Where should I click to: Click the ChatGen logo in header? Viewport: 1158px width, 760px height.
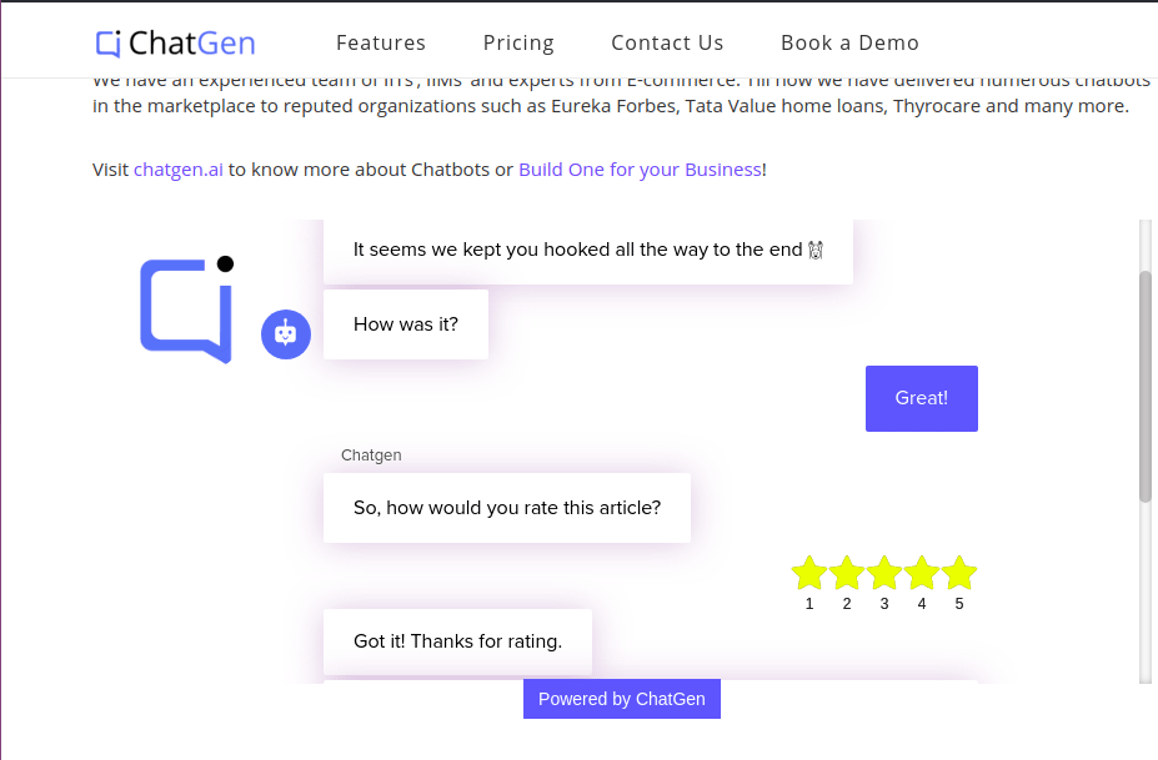pyautogui.click(x=176, y=43)
